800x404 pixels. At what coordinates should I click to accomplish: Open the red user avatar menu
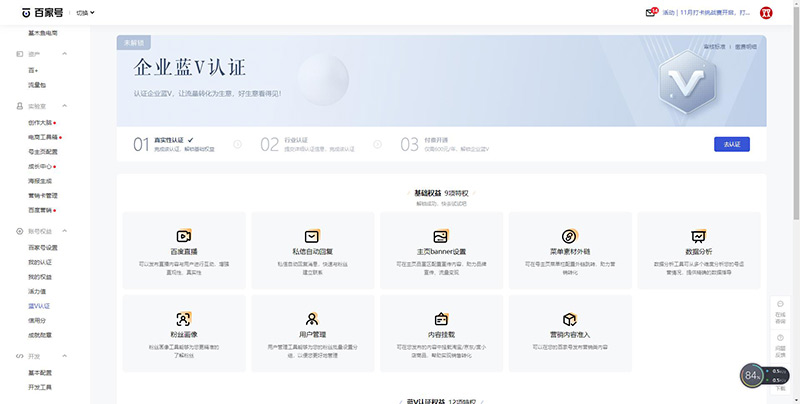point(766,13)
